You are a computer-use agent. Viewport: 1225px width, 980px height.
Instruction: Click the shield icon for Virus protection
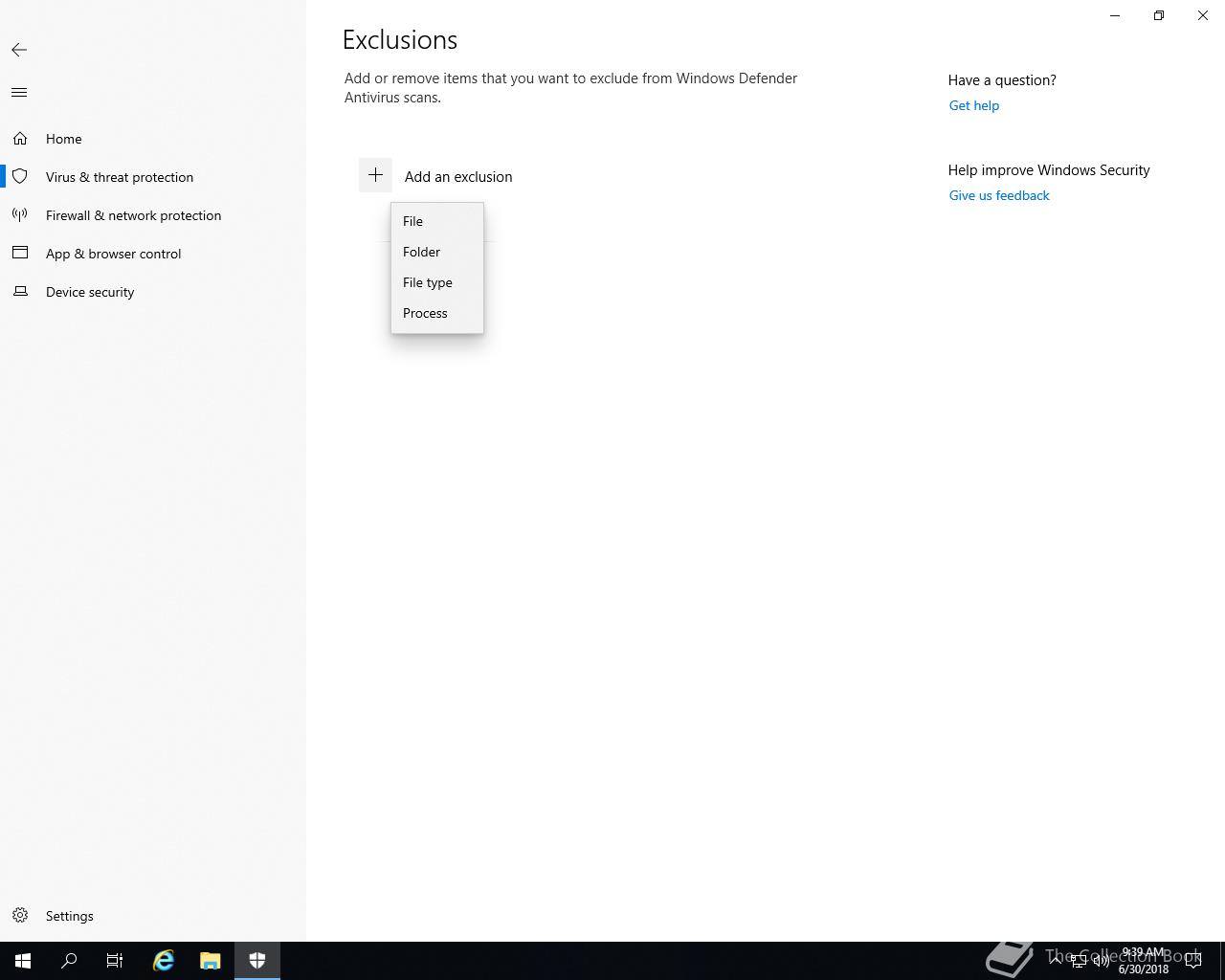(20, 177)
